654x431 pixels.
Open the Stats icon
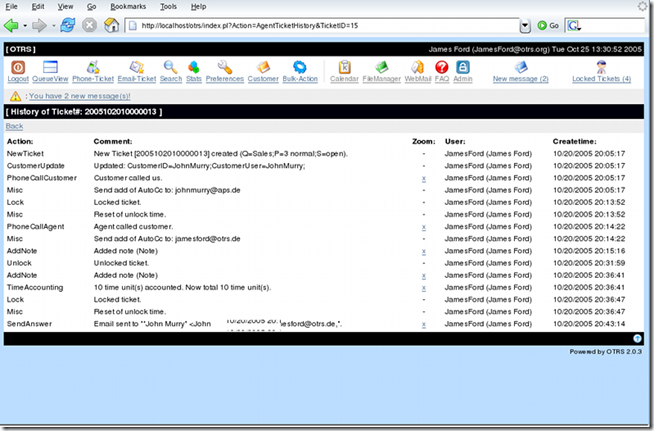click(193, 67)
